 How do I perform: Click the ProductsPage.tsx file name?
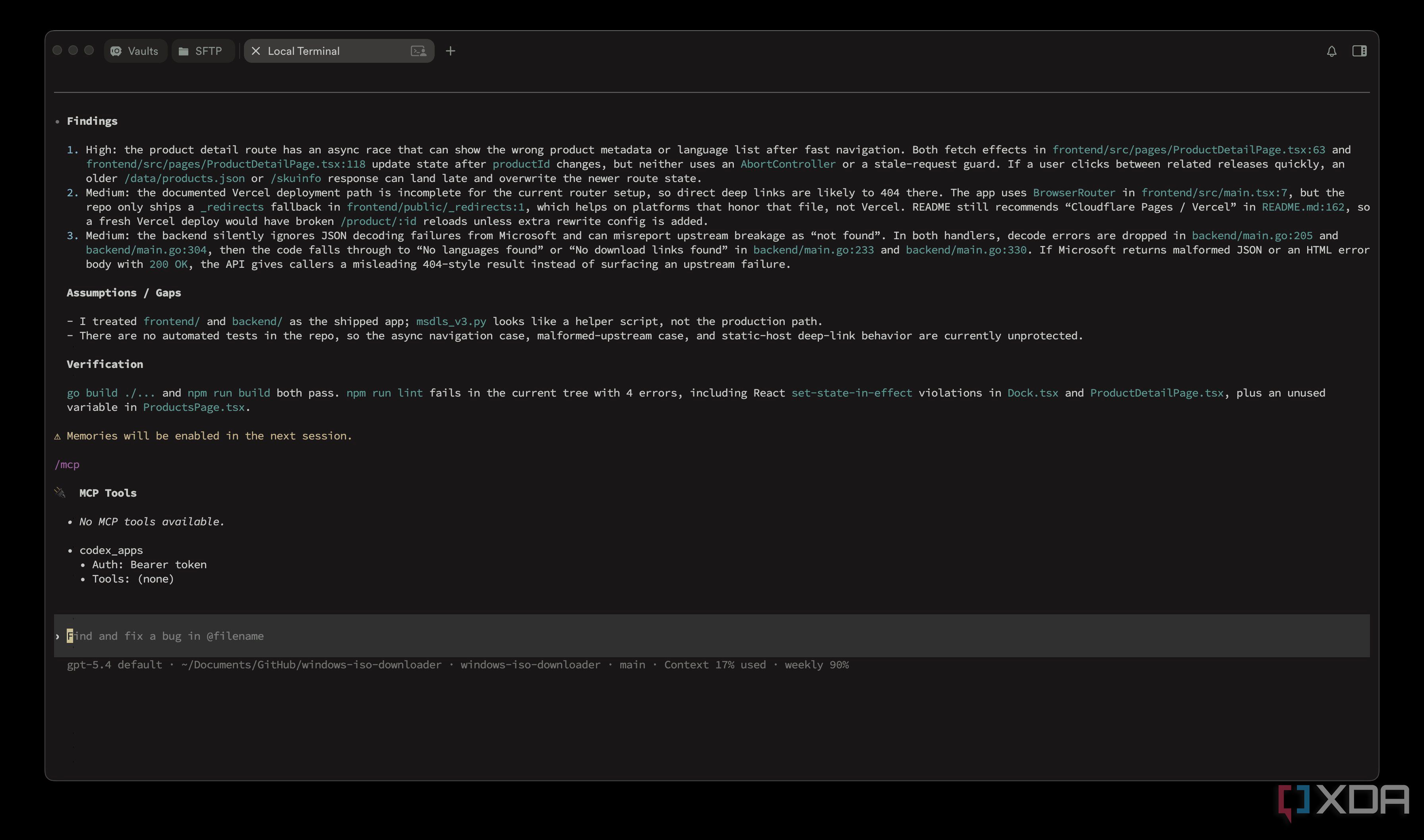coord(193,408)
